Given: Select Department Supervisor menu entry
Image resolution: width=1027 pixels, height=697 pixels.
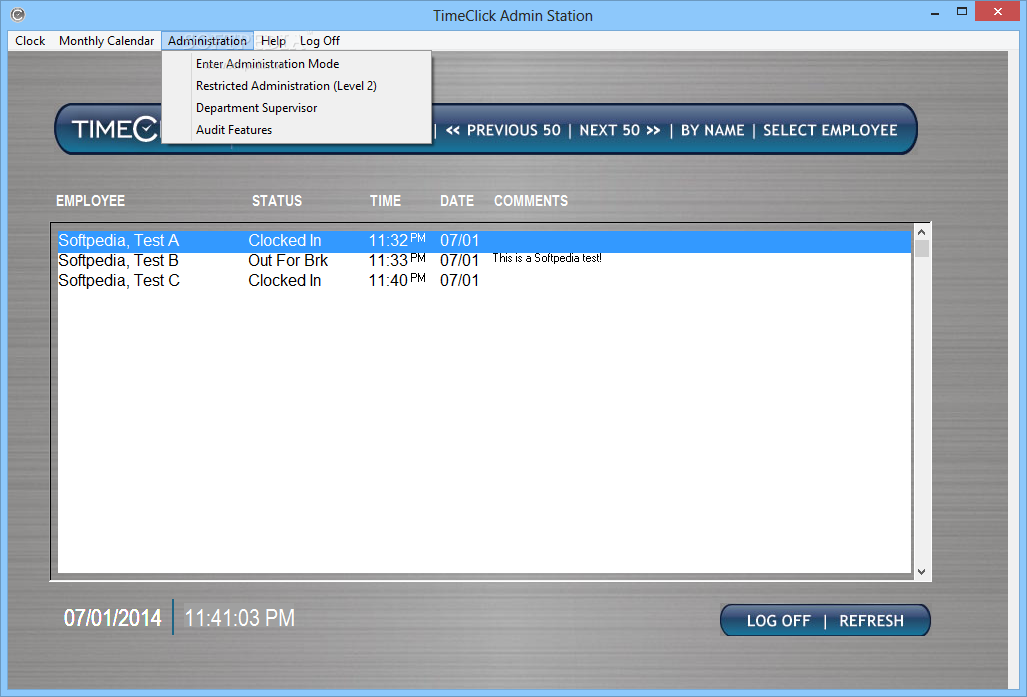Looking at the screenshot, I should point(297,107).
